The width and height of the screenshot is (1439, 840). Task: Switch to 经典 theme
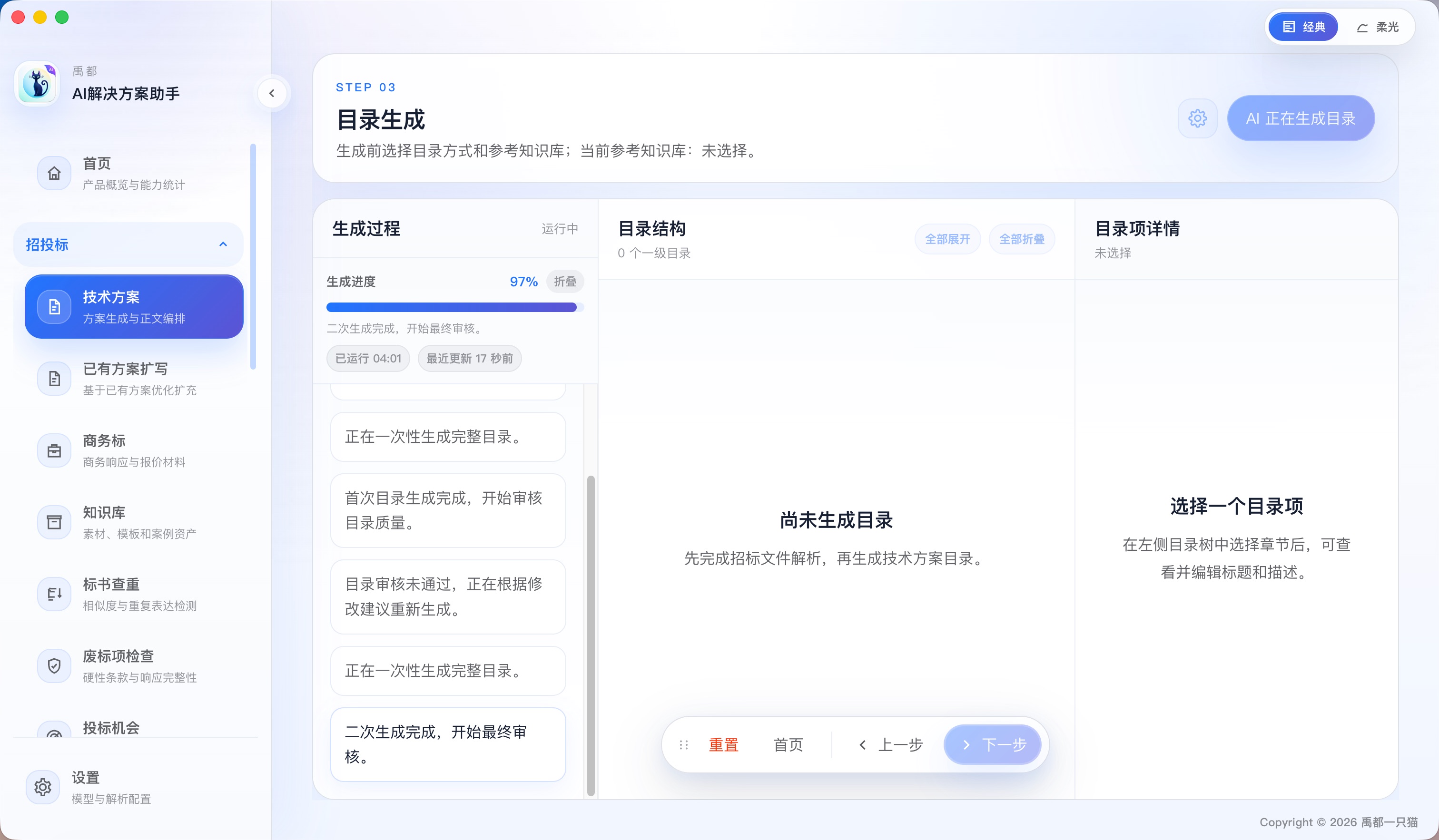pyautogui.click(x=1303, y=27)
